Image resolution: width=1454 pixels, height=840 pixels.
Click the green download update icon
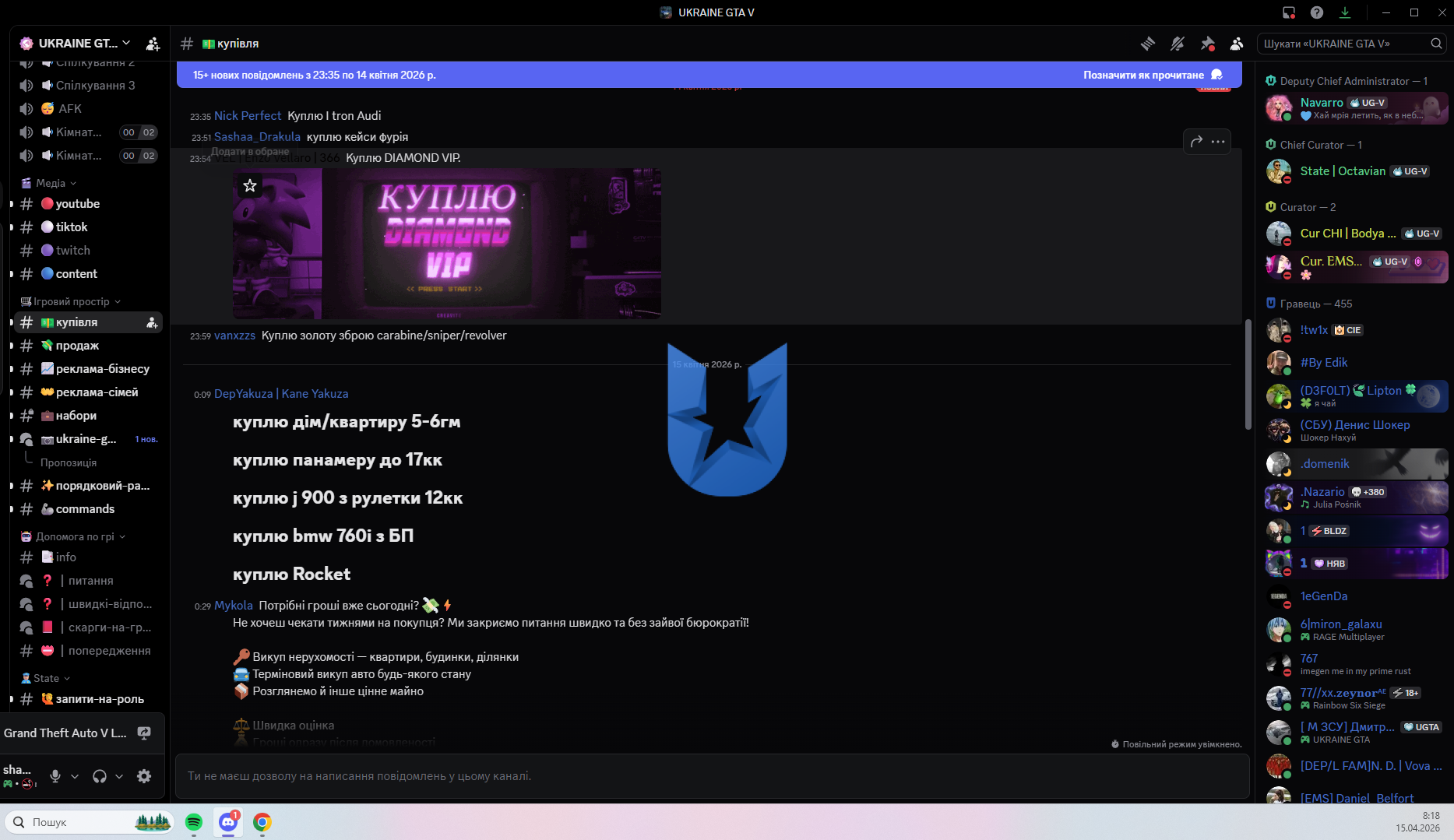pyautogui.click(x=1345, y=12)
